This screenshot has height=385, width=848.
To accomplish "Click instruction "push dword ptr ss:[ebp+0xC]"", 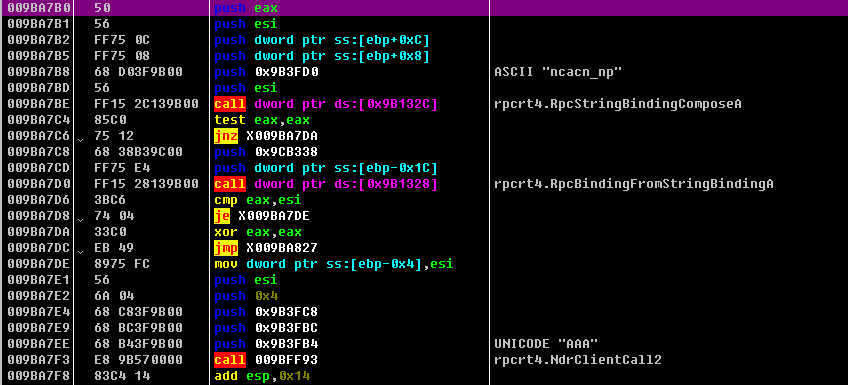I will 322,40.
